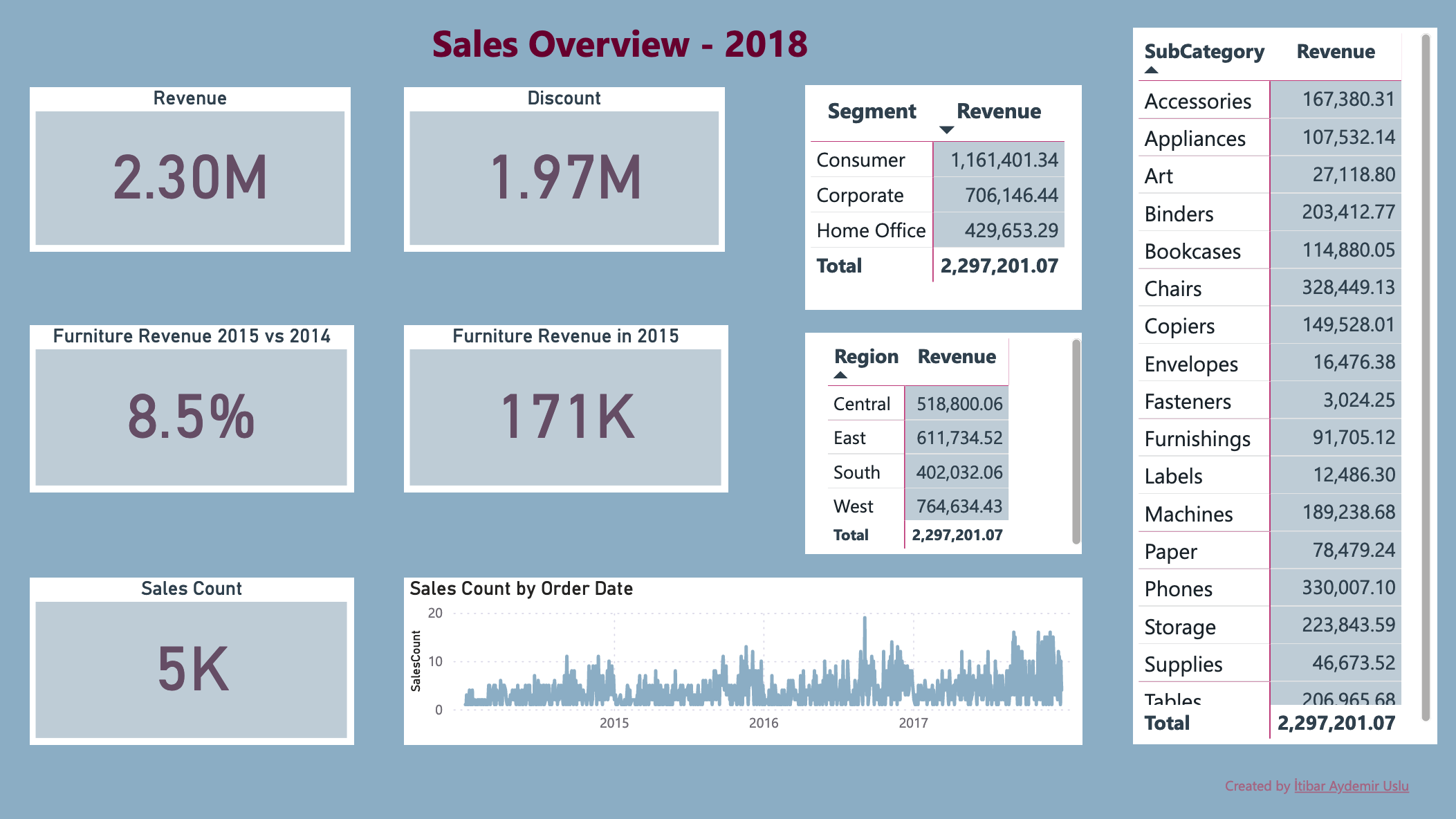Sort by Segment column header
1456x819 pixels.
tap(872, 111)
